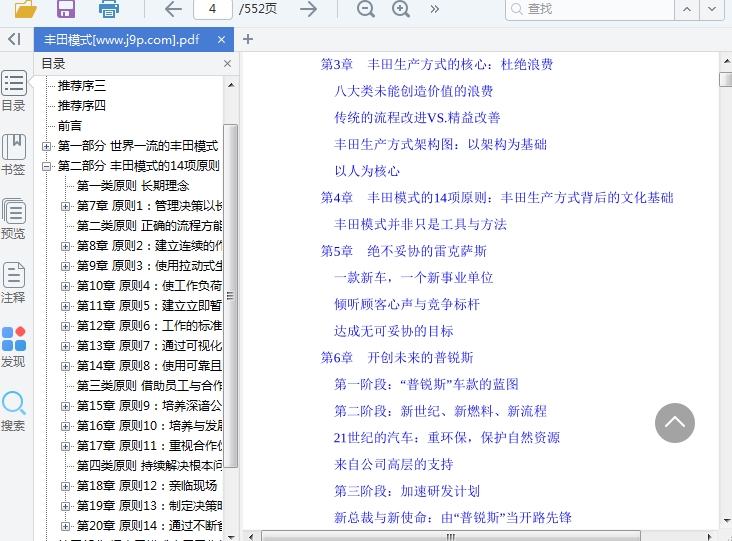Expand 第14章 原则8 tree node
This screenshot has width=732, height=541.
[65, 366]
